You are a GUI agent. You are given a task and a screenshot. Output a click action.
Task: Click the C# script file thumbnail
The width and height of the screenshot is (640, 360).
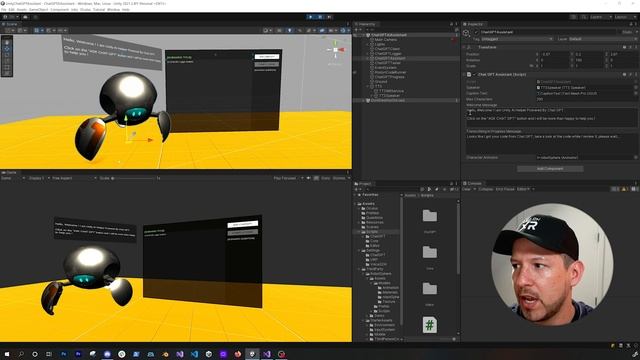(429, 325)
